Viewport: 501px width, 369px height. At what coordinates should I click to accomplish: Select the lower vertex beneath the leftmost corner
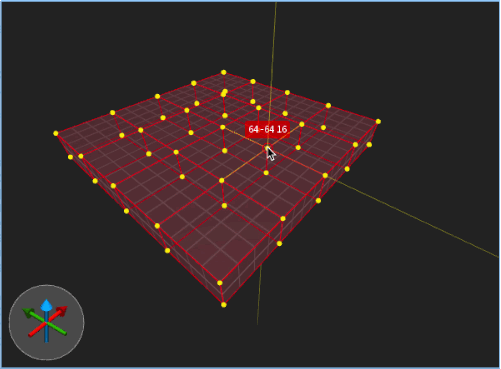click(70, 157)
